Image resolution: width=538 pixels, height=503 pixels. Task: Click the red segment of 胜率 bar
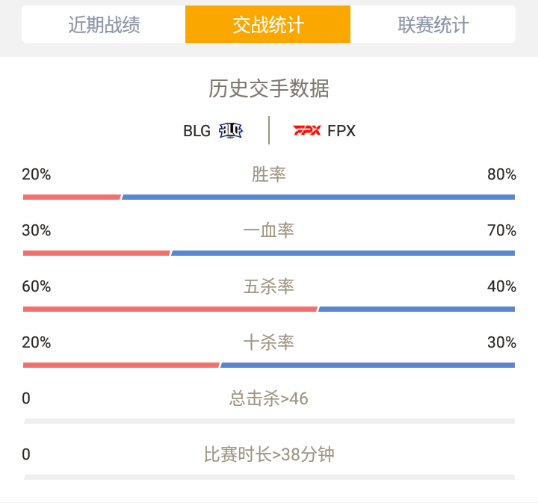[72, 197]
